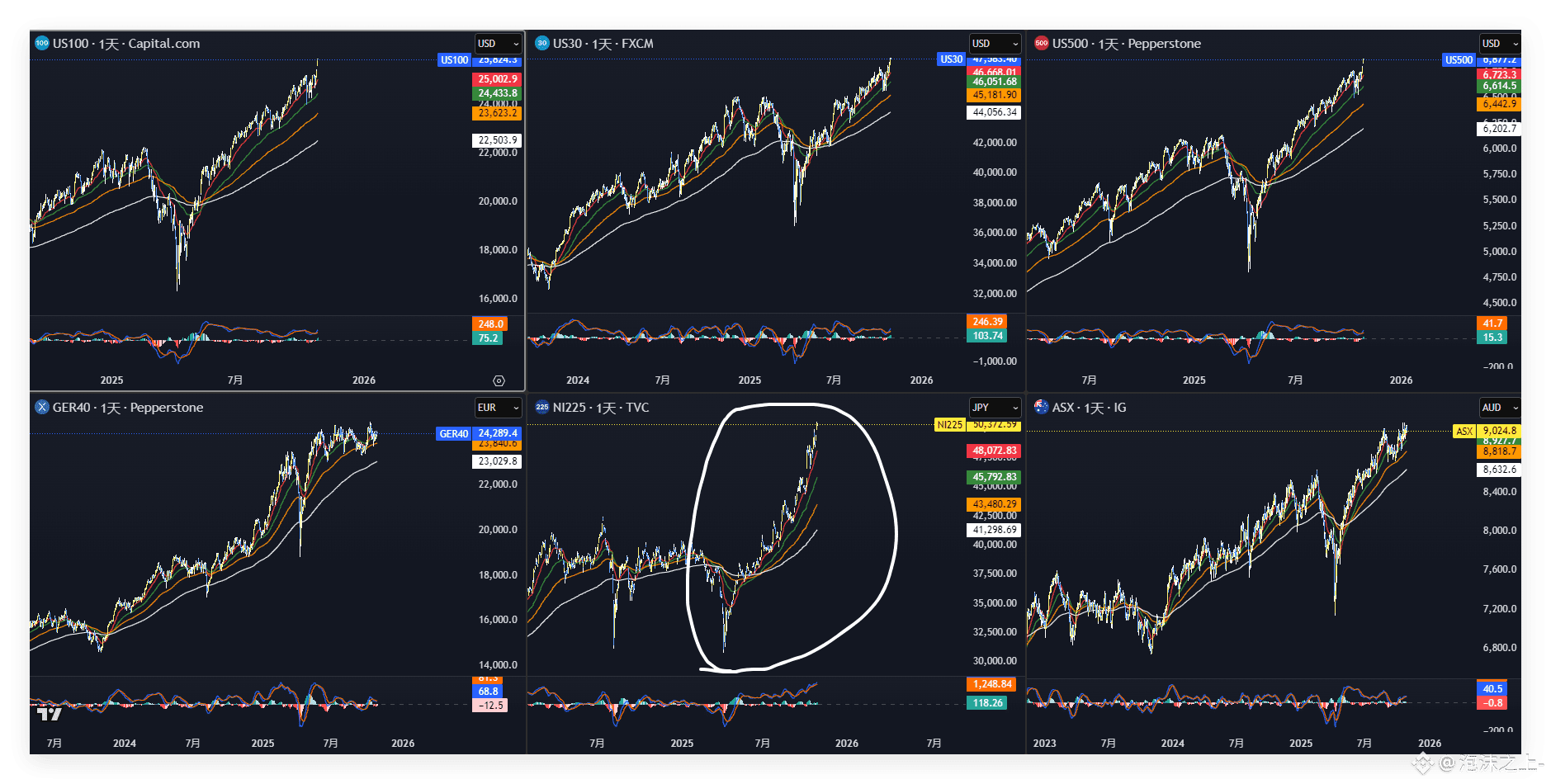Open USD currency dropdown on US30 chart
The height and width of the screenshot is (784, 1551).
click(995, 44)
